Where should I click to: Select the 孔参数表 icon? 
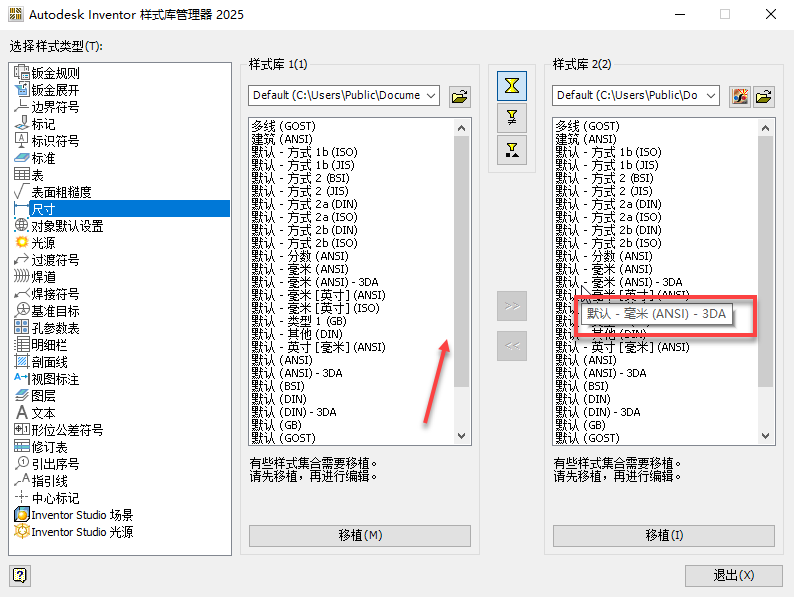[21, 328]
